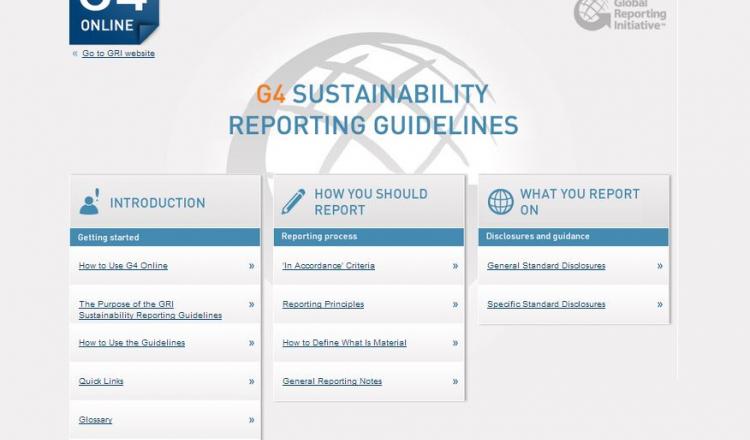750x440 pixels.
Task: Click the Introduction person icon
Action: (90, 202)
